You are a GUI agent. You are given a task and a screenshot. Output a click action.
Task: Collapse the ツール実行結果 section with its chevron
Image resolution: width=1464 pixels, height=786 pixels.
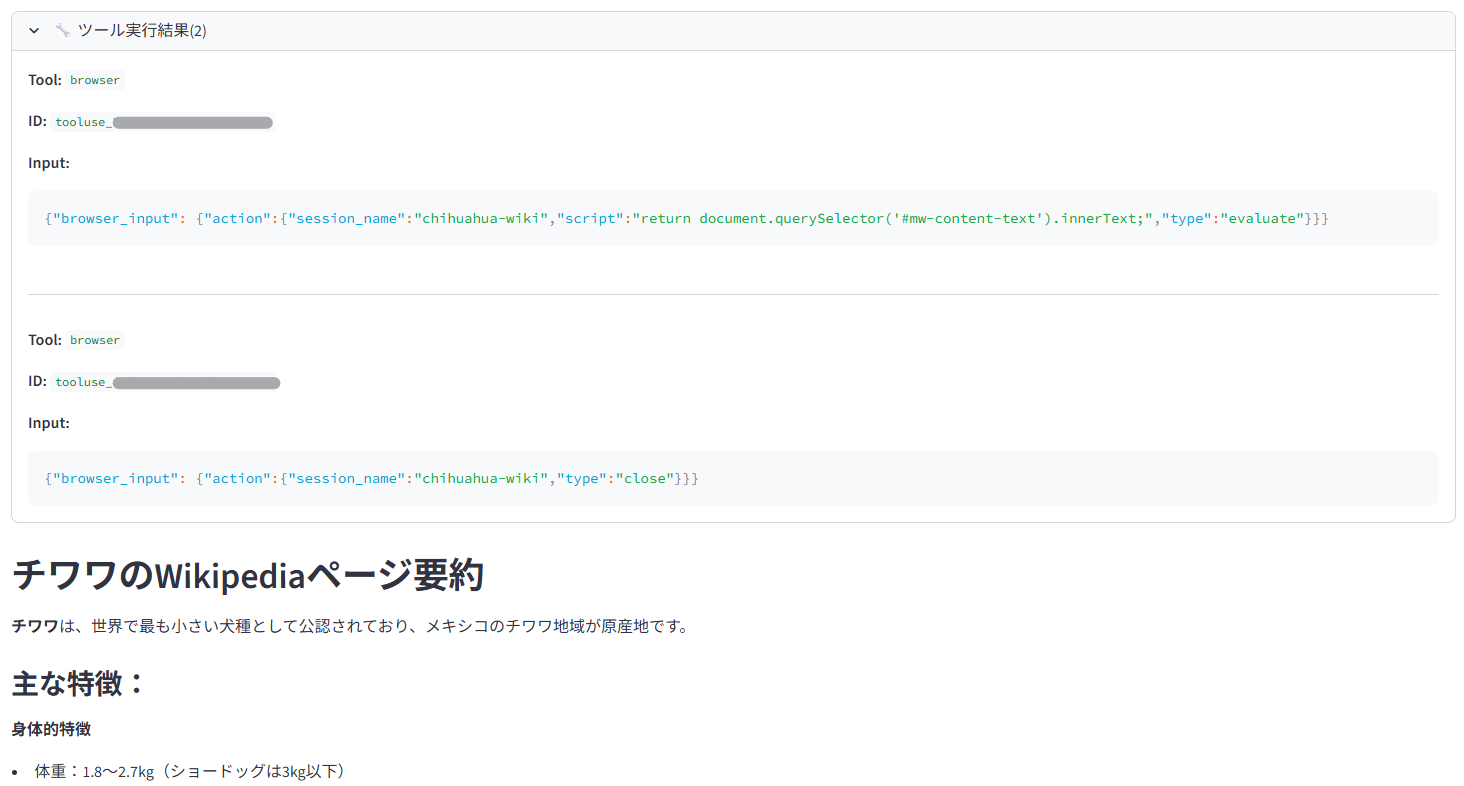coord(34,31)
